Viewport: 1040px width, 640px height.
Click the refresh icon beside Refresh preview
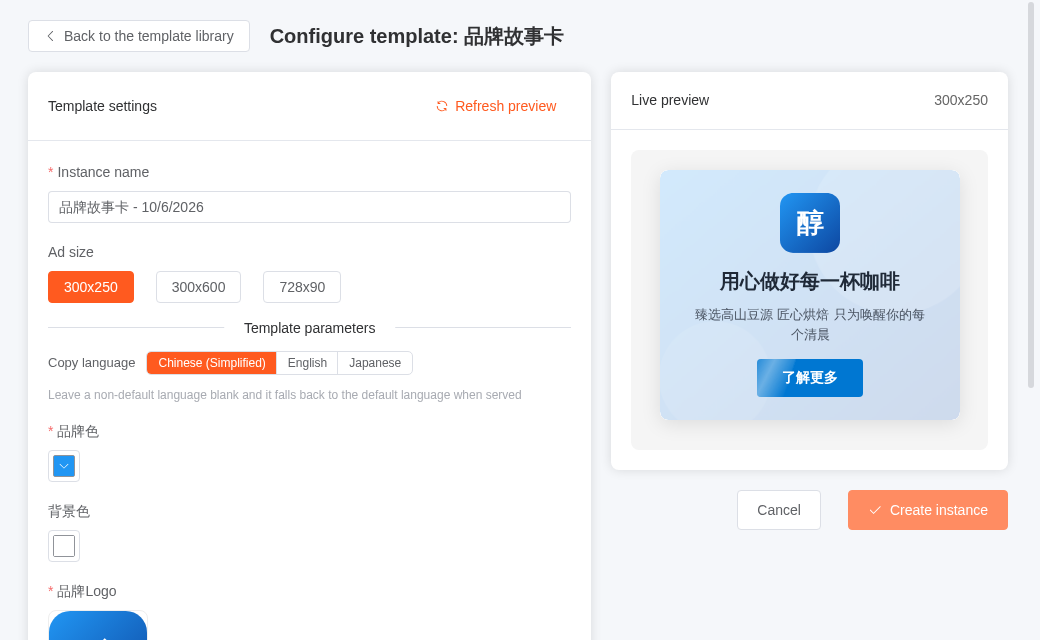click(442, 106)
